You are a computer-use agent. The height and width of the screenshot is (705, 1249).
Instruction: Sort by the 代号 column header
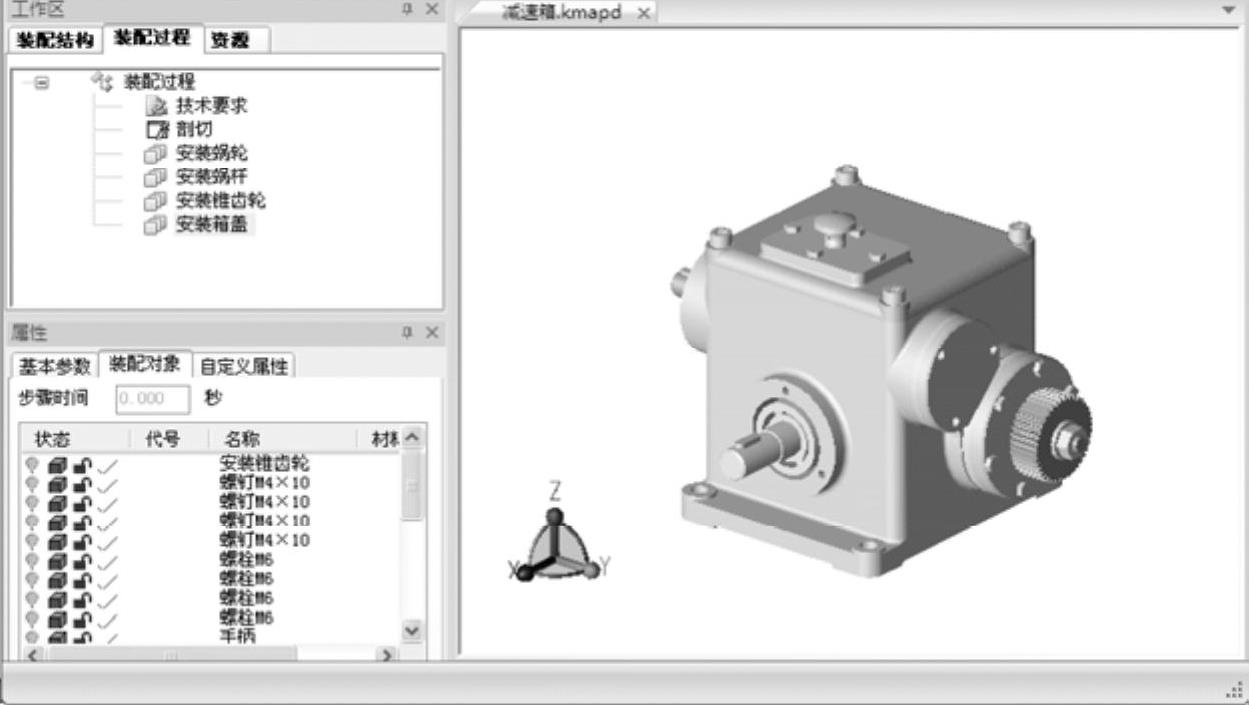[x=169, y=438]
